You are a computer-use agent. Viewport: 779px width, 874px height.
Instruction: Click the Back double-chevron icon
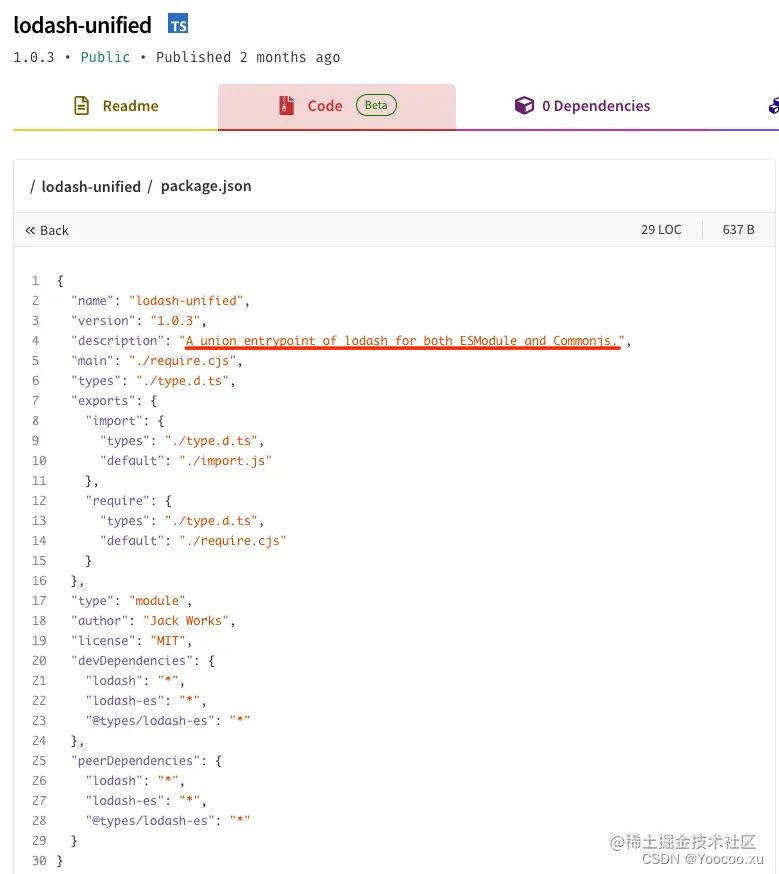coord(30,230)
